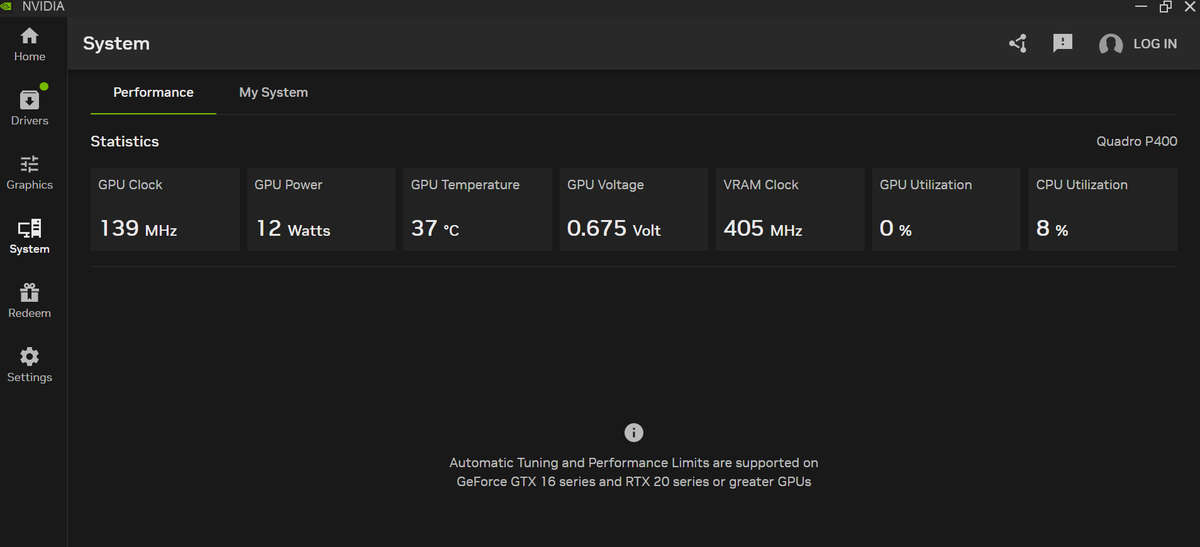Click the user avatar icon

point(1111,44)
